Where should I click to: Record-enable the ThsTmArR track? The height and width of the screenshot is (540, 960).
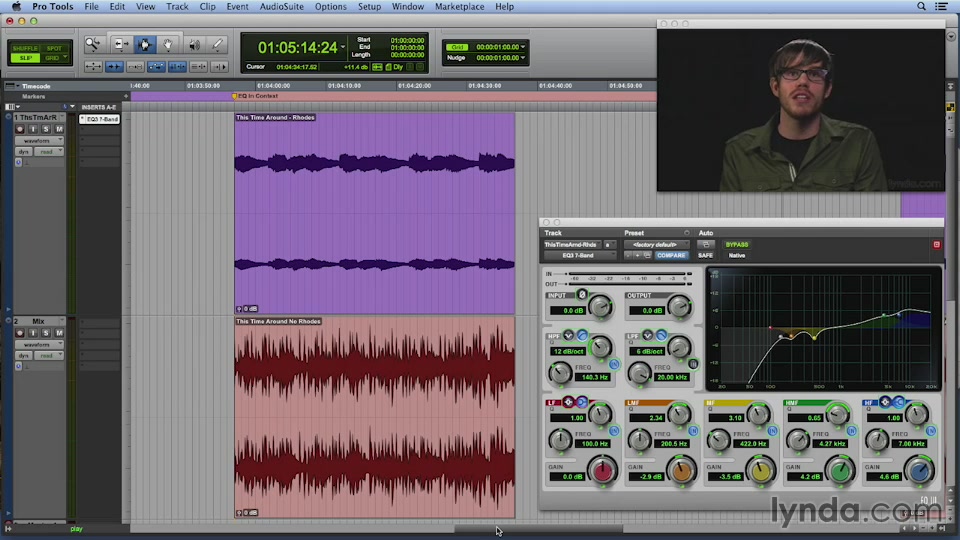click(x=20, y=129)
